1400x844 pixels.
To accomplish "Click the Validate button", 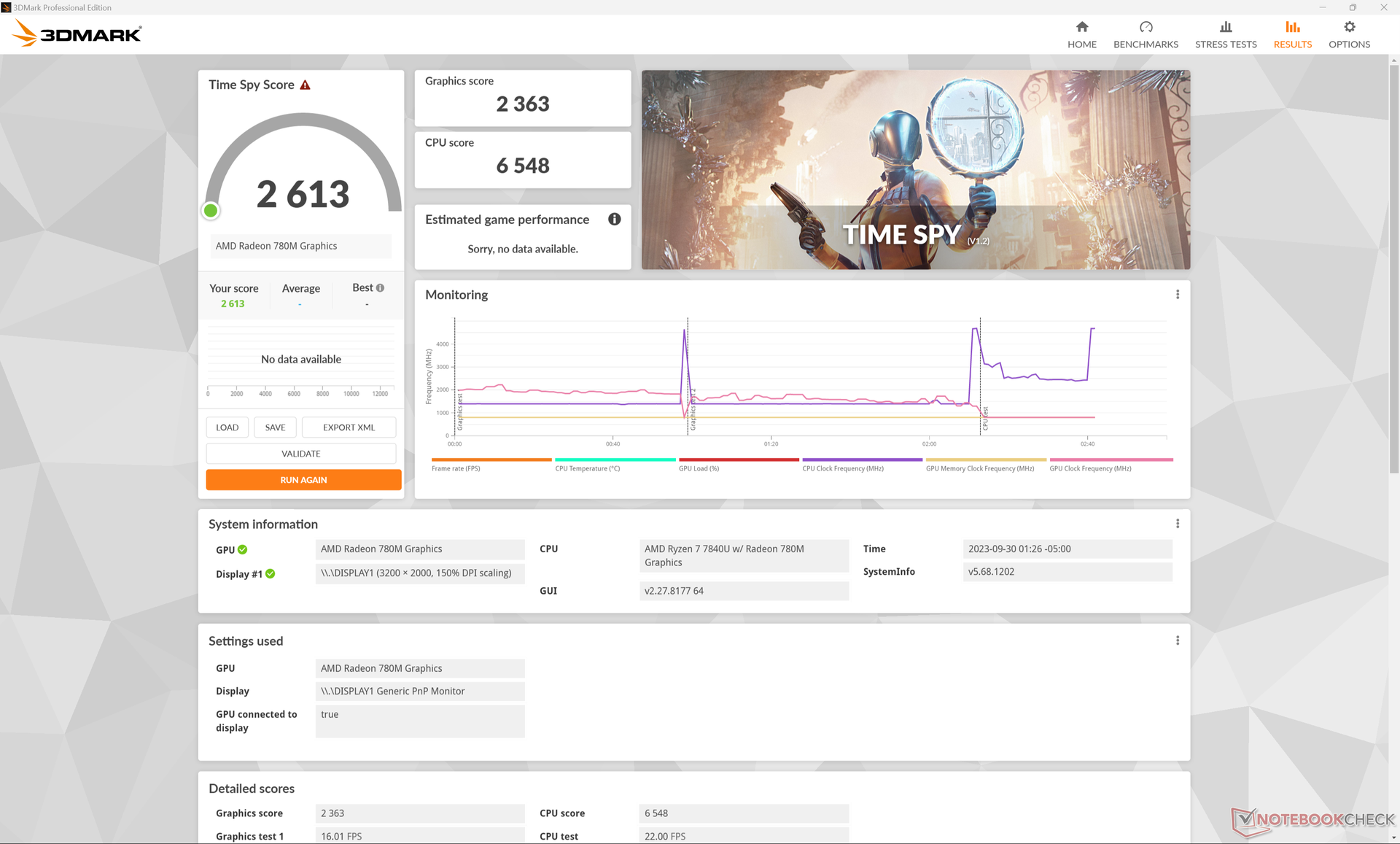I will (301, 454).
